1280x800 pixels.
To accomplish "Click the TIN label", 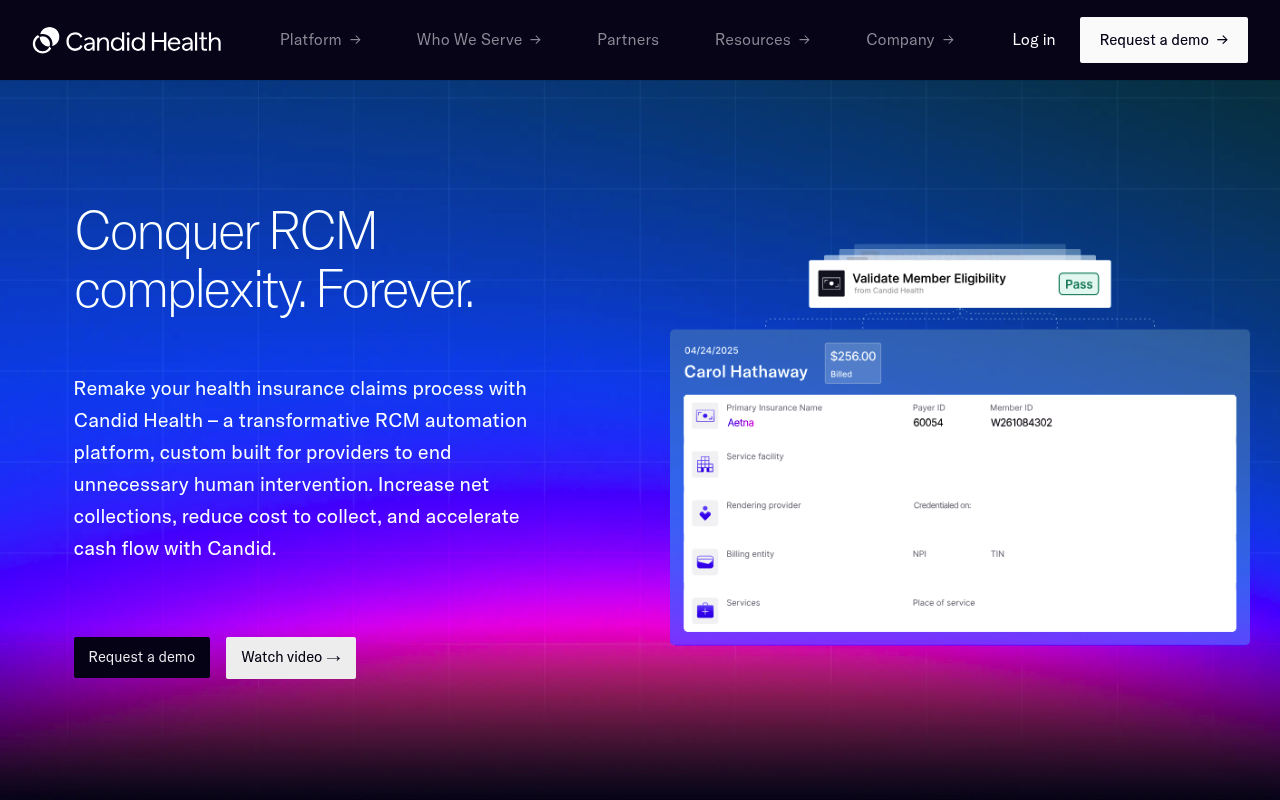I will point(997,554).
